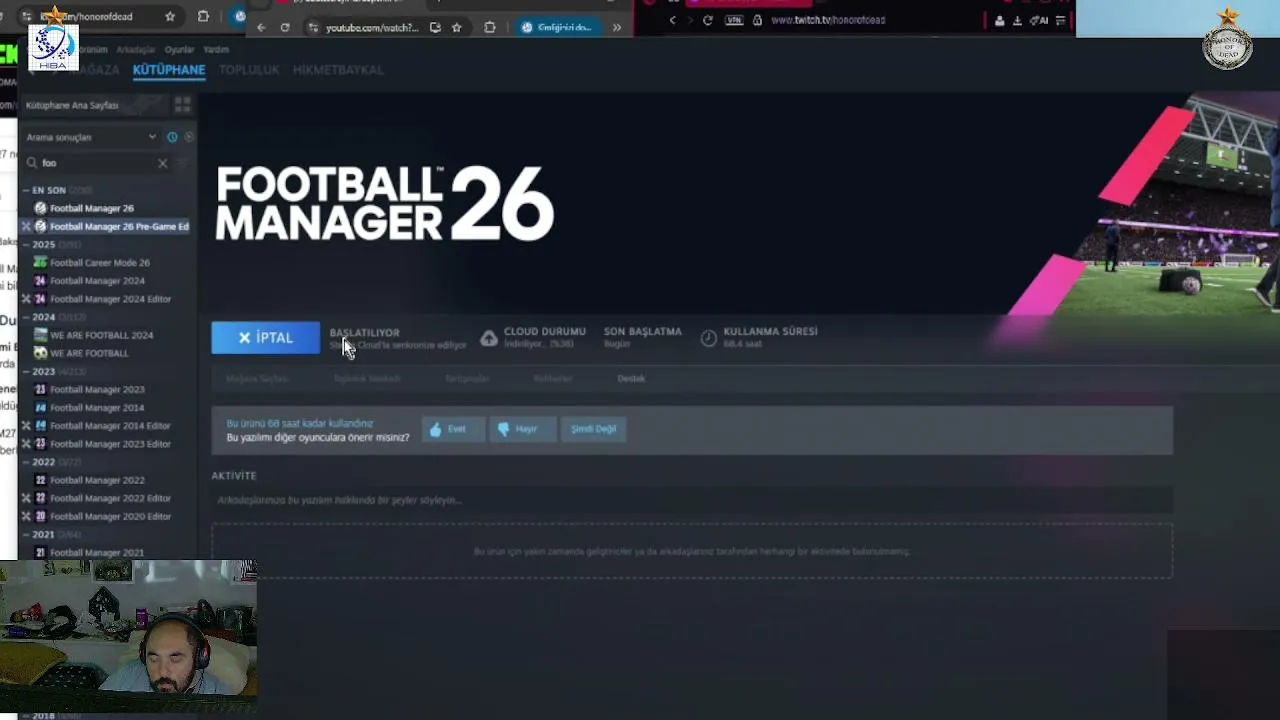
Task: Go back in the YouTube browser window
Action: [261, 28]
